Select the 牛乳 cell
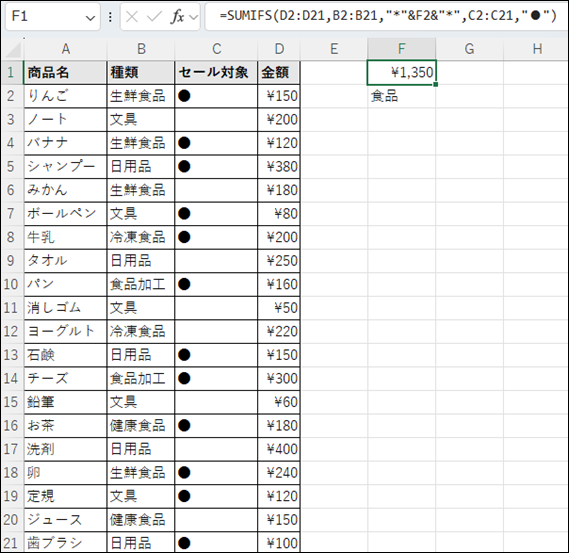 pos(65,237)
